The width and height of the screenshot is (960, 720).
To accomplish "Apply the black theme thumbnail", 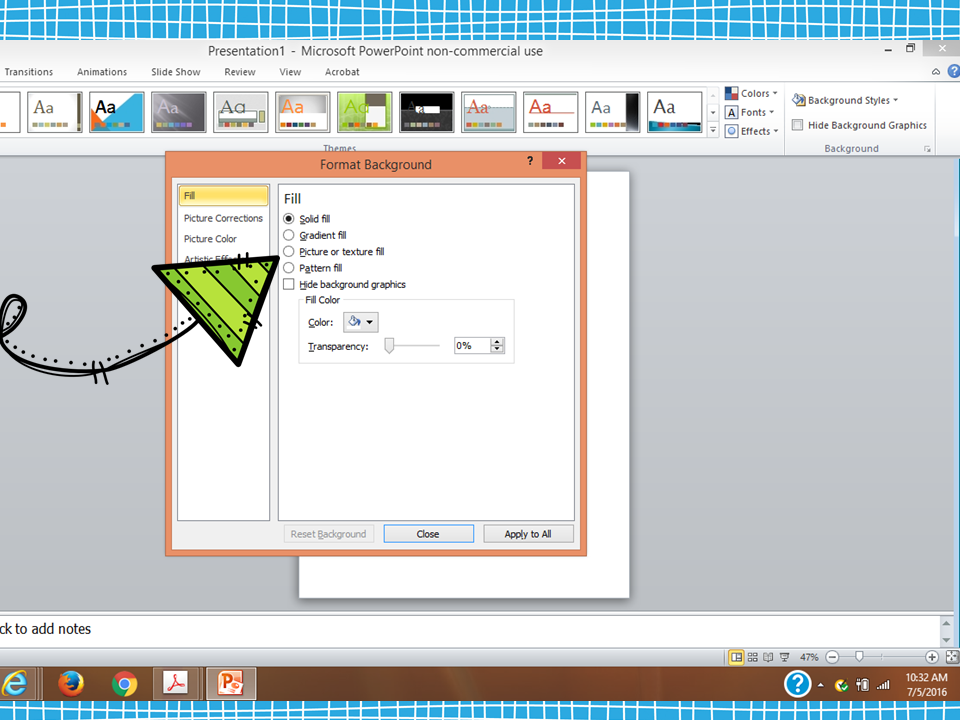I will [x=427, y=112].
